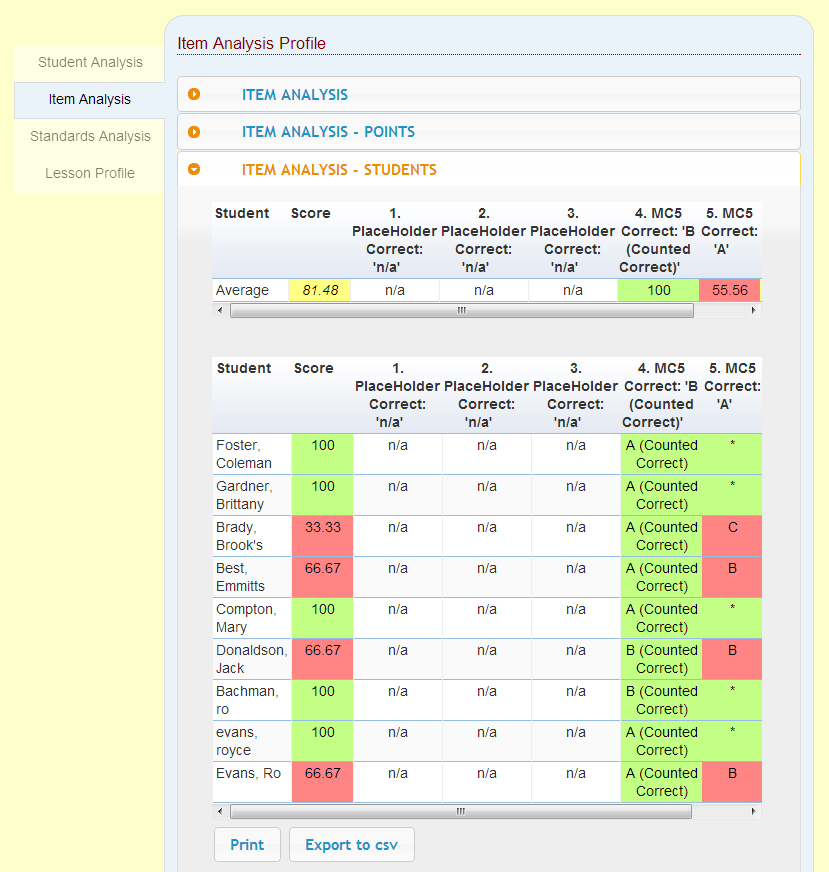This screenshot has height=872, width=829.
Task: Select the Item Analysis sidebar tab
Action: click(x=90, y=100)
